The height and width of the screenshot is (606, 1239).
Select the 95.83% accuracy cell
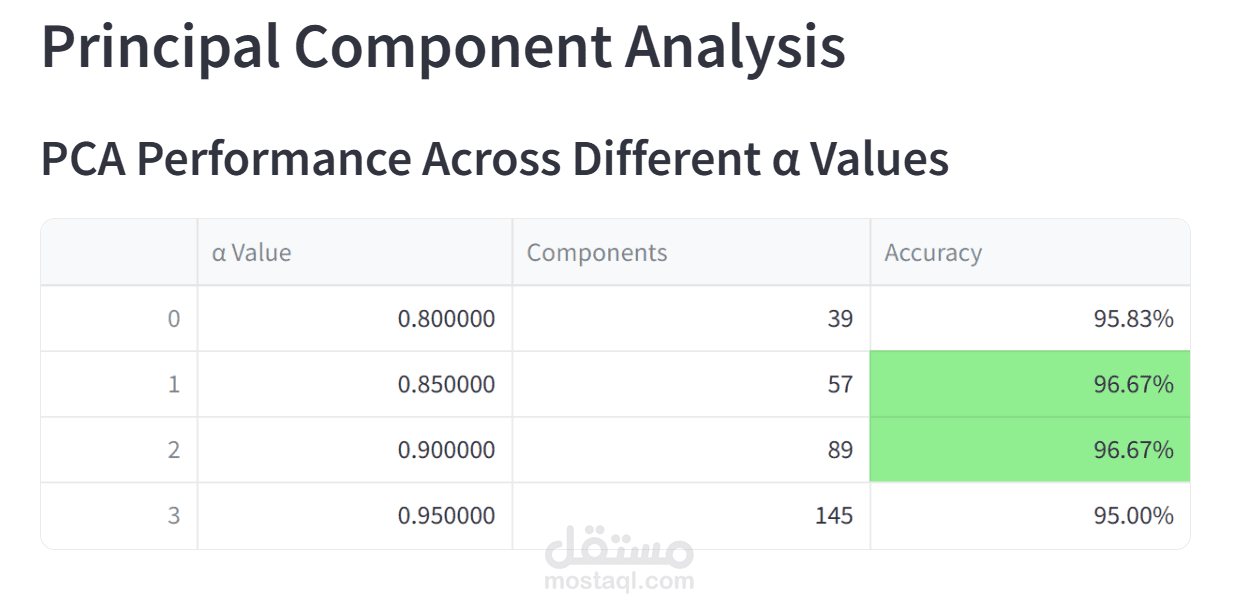point(1133,319)
